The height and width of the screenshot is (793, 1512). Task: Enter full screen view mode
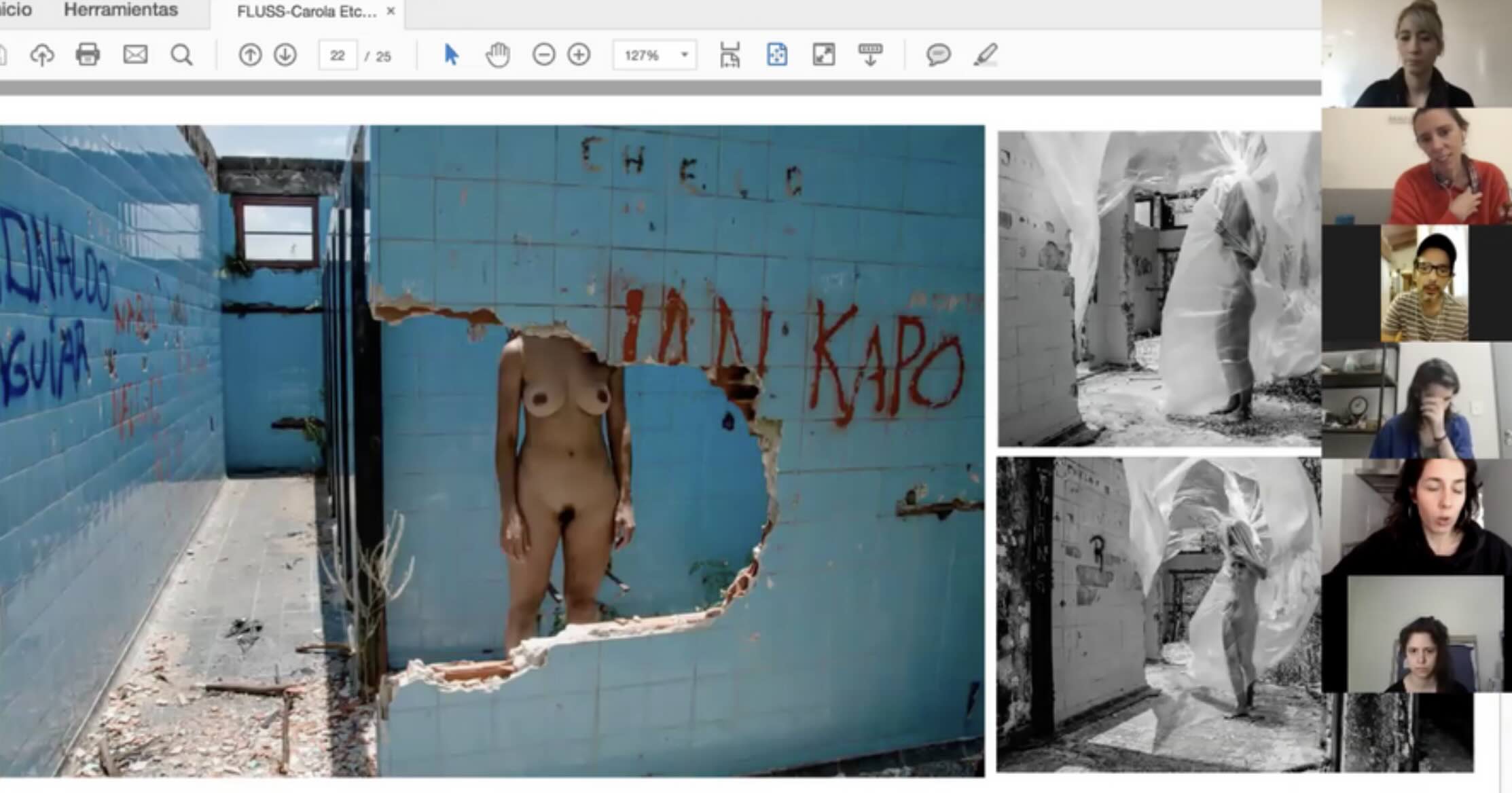[x=823, y=55]
